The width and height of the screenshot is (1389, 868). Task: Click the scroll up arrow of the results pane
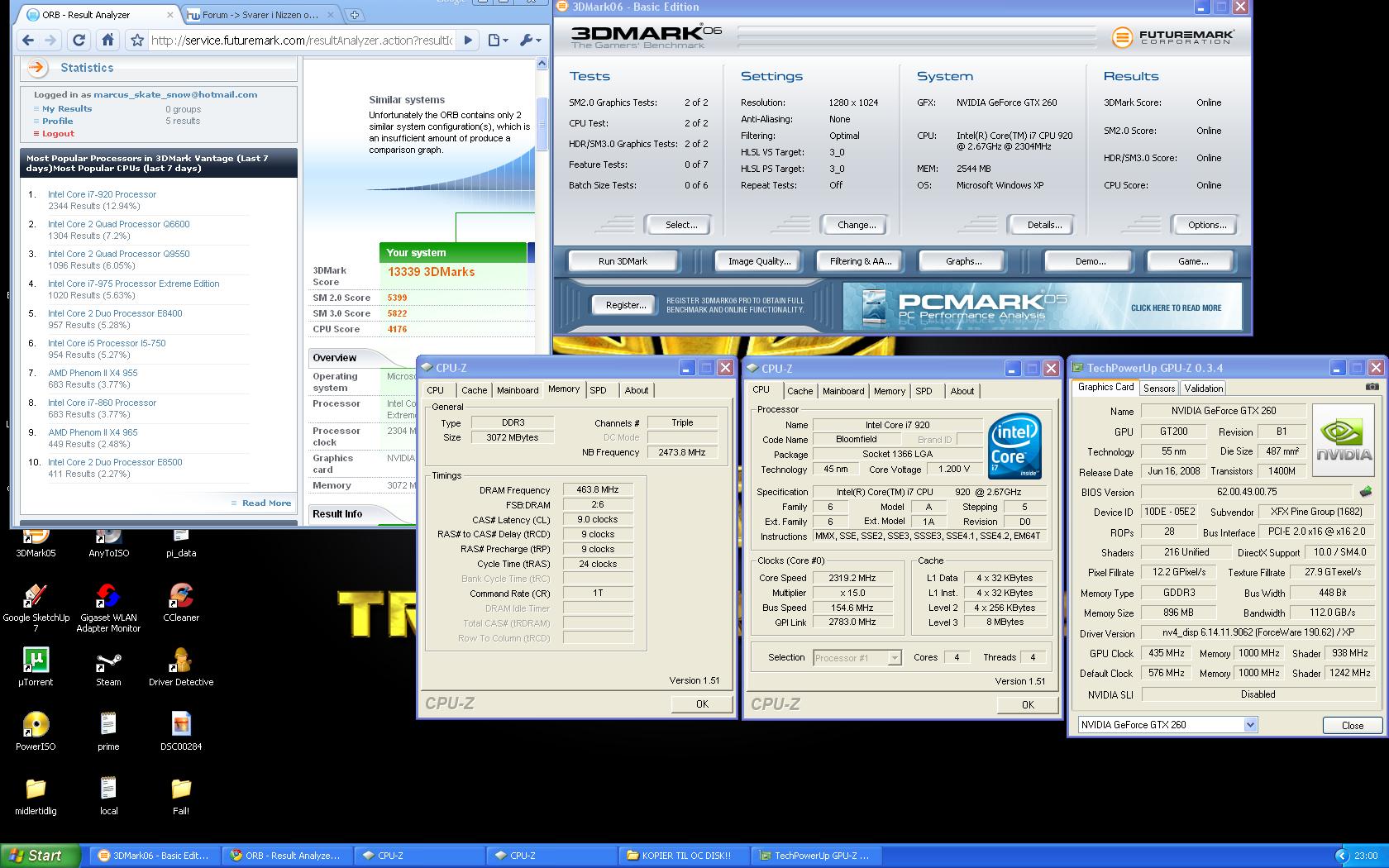tap(542, 64)
